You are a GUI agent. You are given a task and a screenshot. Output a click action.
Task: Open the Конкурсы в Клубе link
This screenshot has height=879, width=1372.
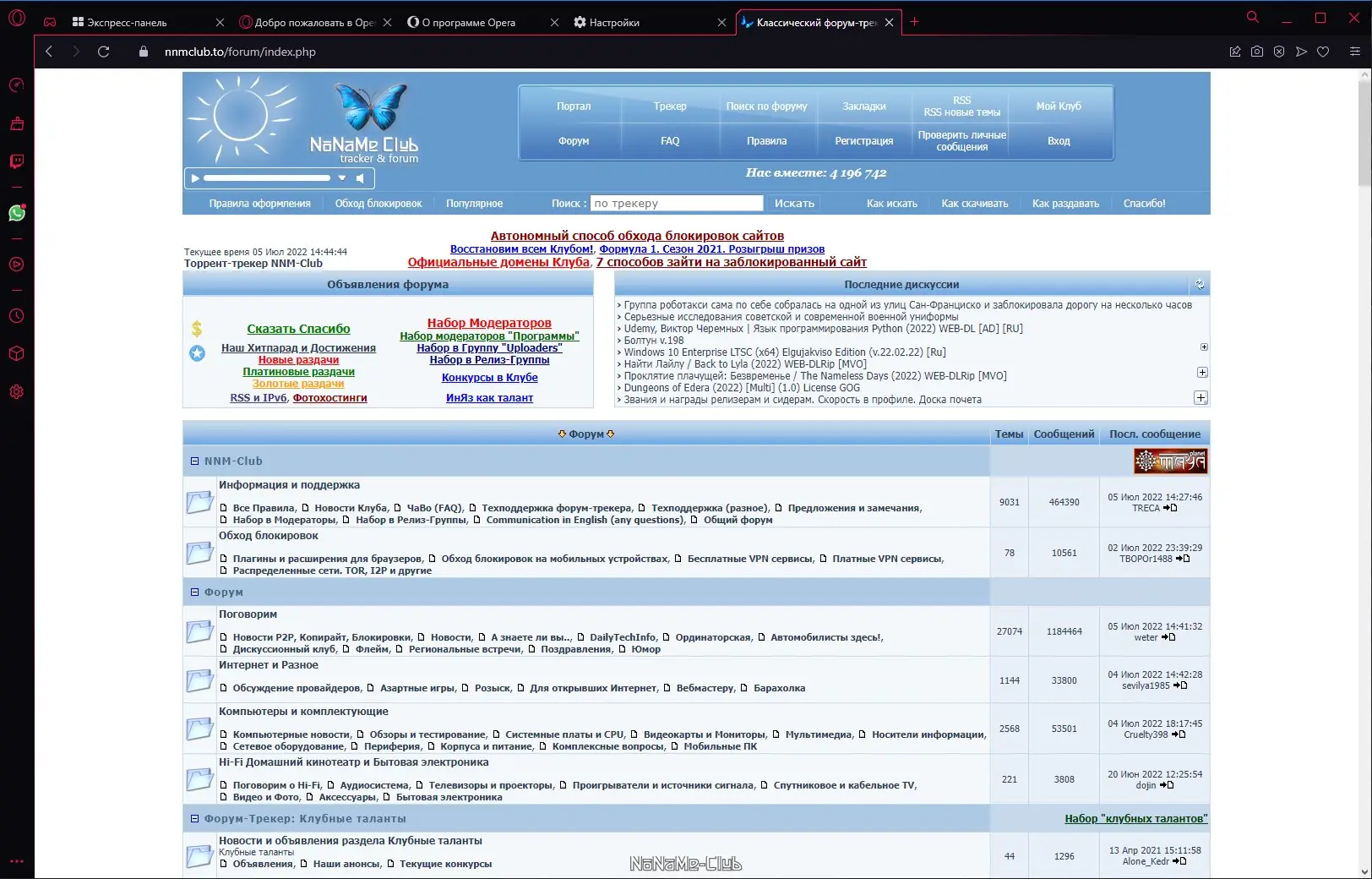pos(489,378)
